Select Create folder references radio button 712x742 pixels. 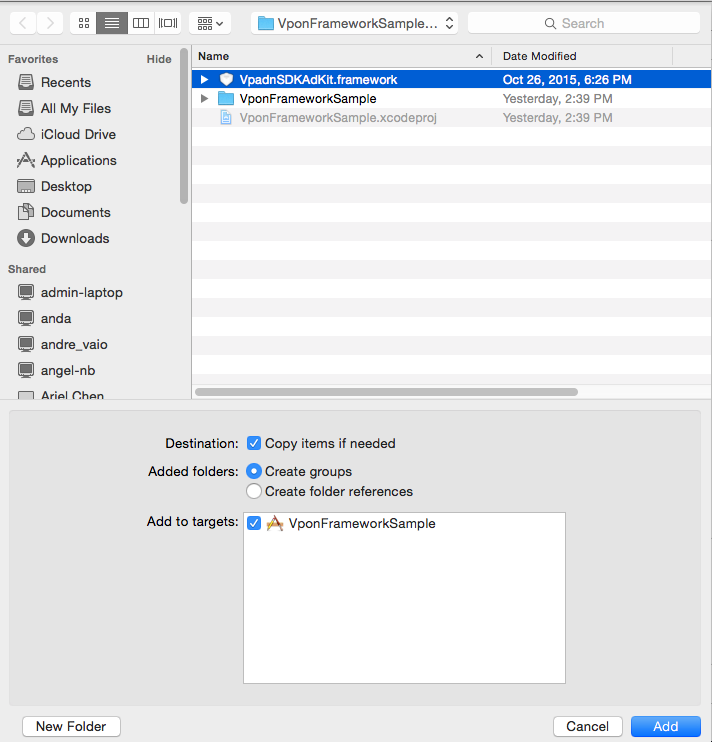(254, 491)
